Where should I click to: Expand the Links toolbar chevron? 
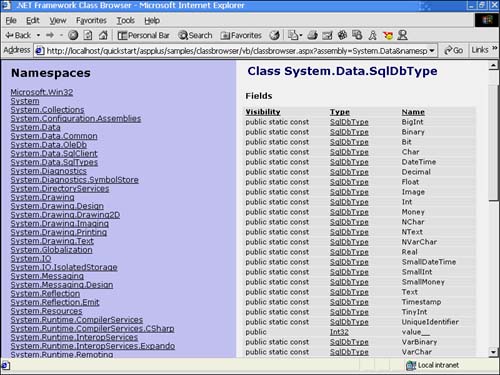[495, 49]
